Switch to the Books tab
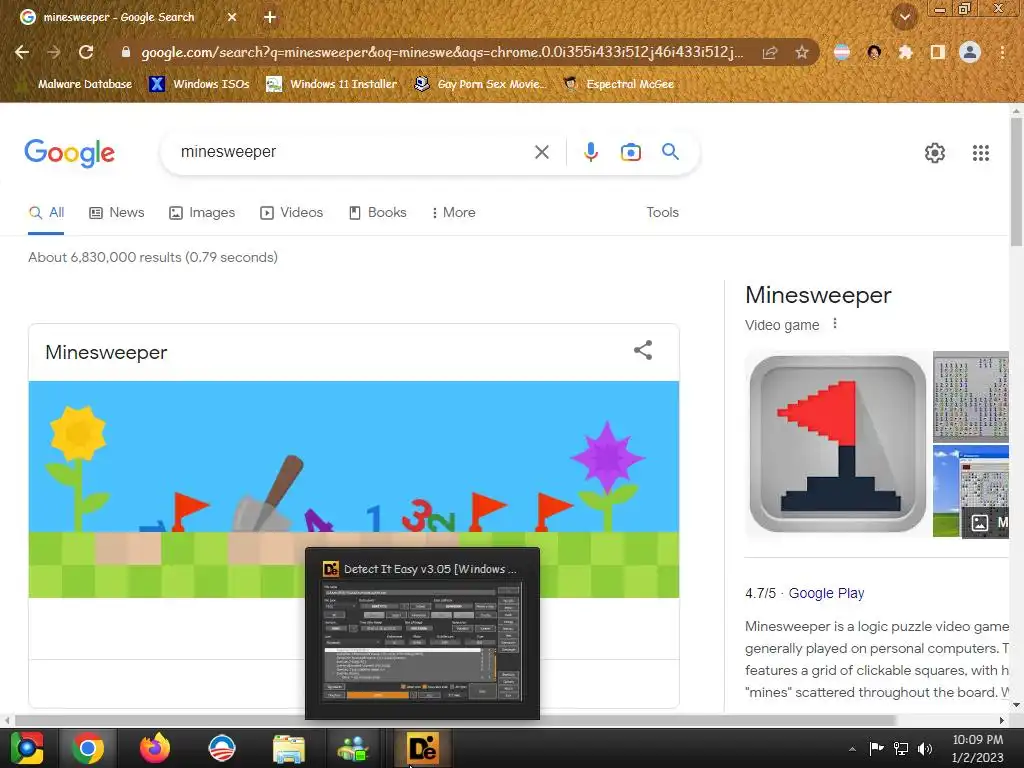The height and width of the screenshot is (768, 1024). [377, 213]
